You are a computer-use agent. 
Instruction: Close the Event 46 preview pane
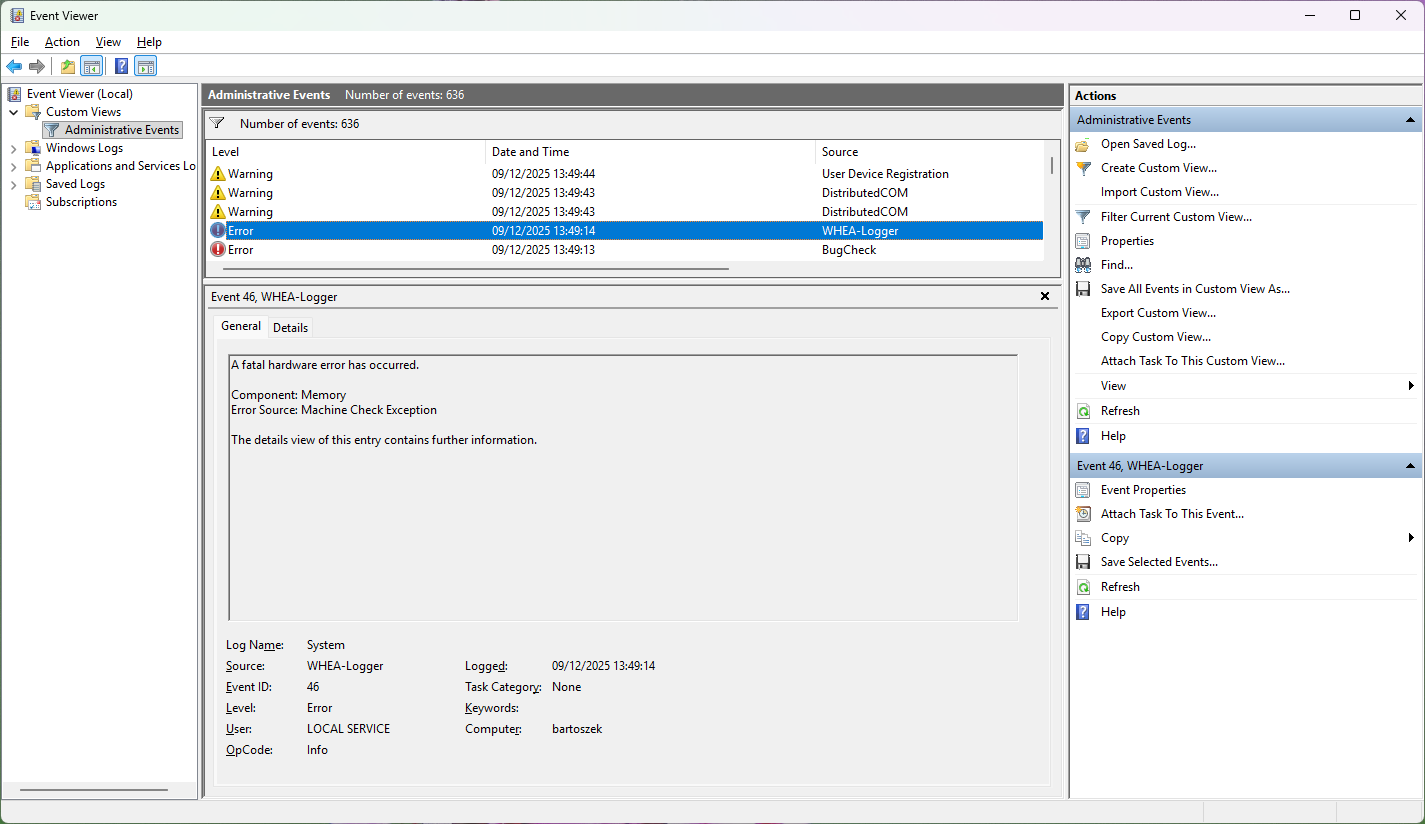click(x=1045, y=297)
